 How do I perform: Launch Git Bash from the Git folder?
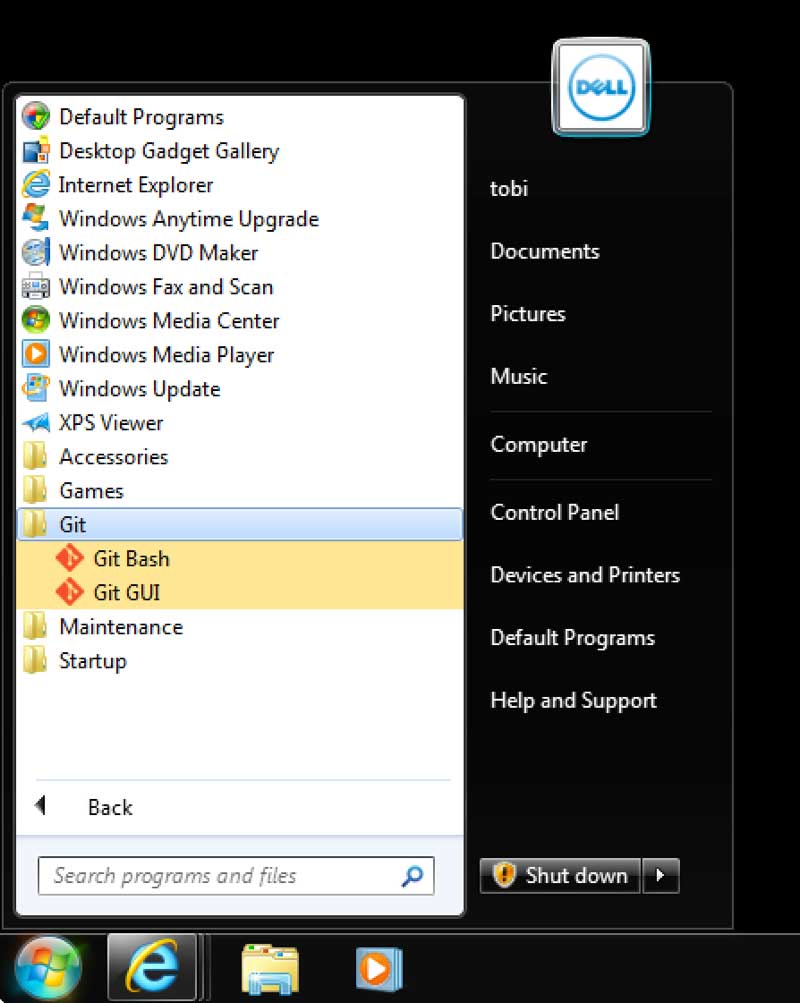coord(130,559)
